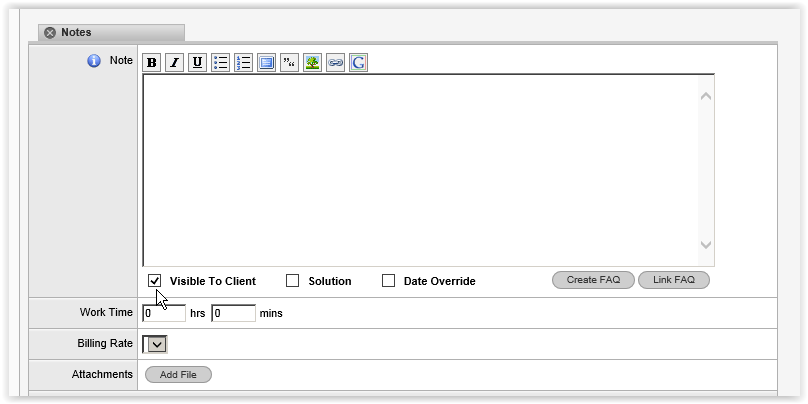
Task: Toggle Underline formatting button
Action: pos(197,63)
